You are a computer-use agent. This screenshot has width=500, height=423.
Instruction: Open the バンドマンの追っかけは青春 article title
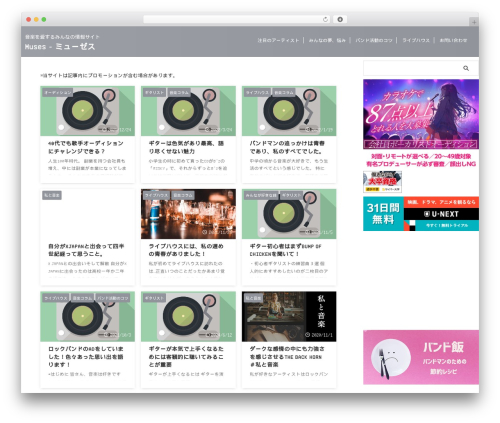pyautogui.click(x=287, y=147)
